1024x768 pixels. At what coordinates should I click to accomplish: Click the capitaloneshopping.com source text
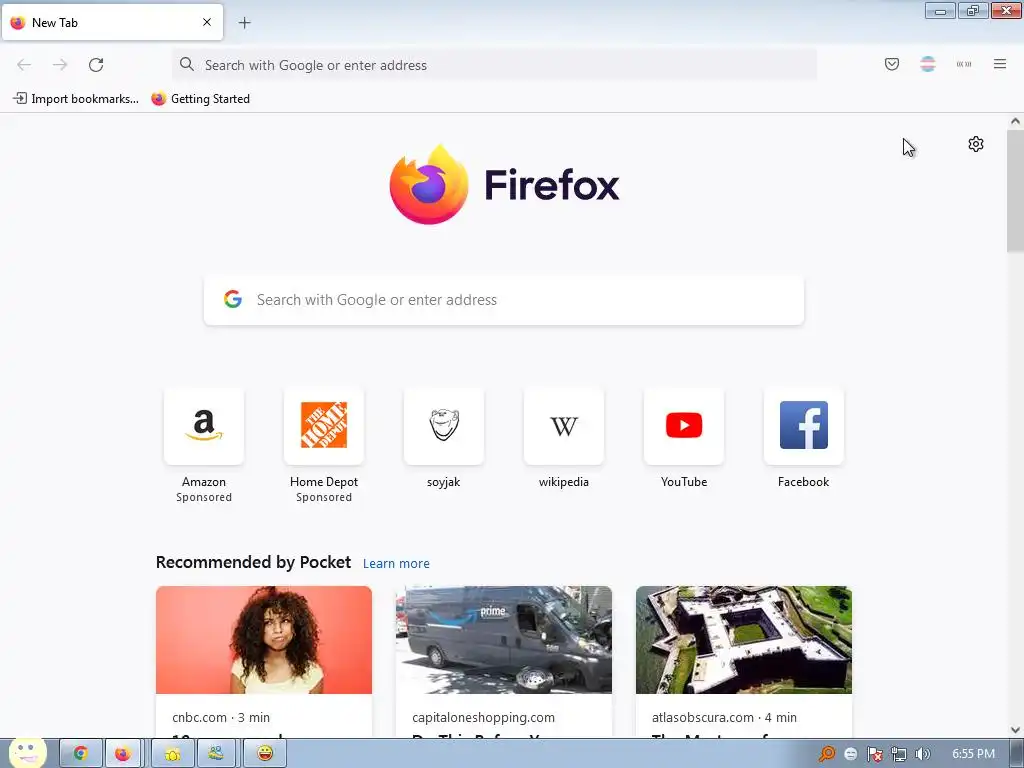483,717
